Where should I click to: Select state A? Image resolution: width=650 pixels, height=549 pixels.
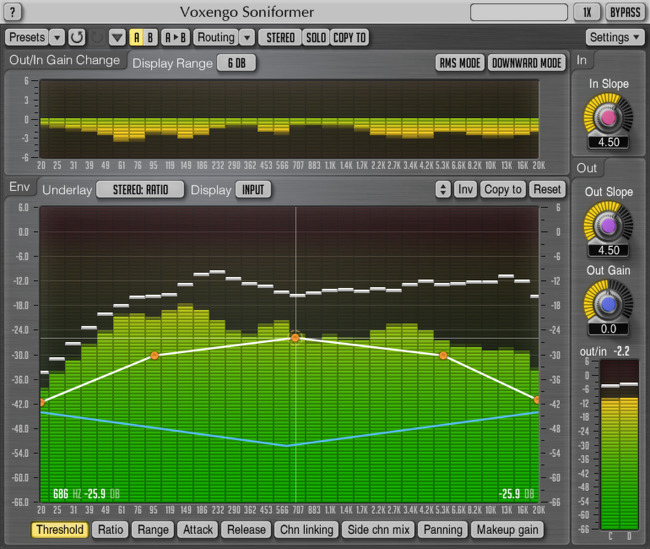click(x=136, y=38)
